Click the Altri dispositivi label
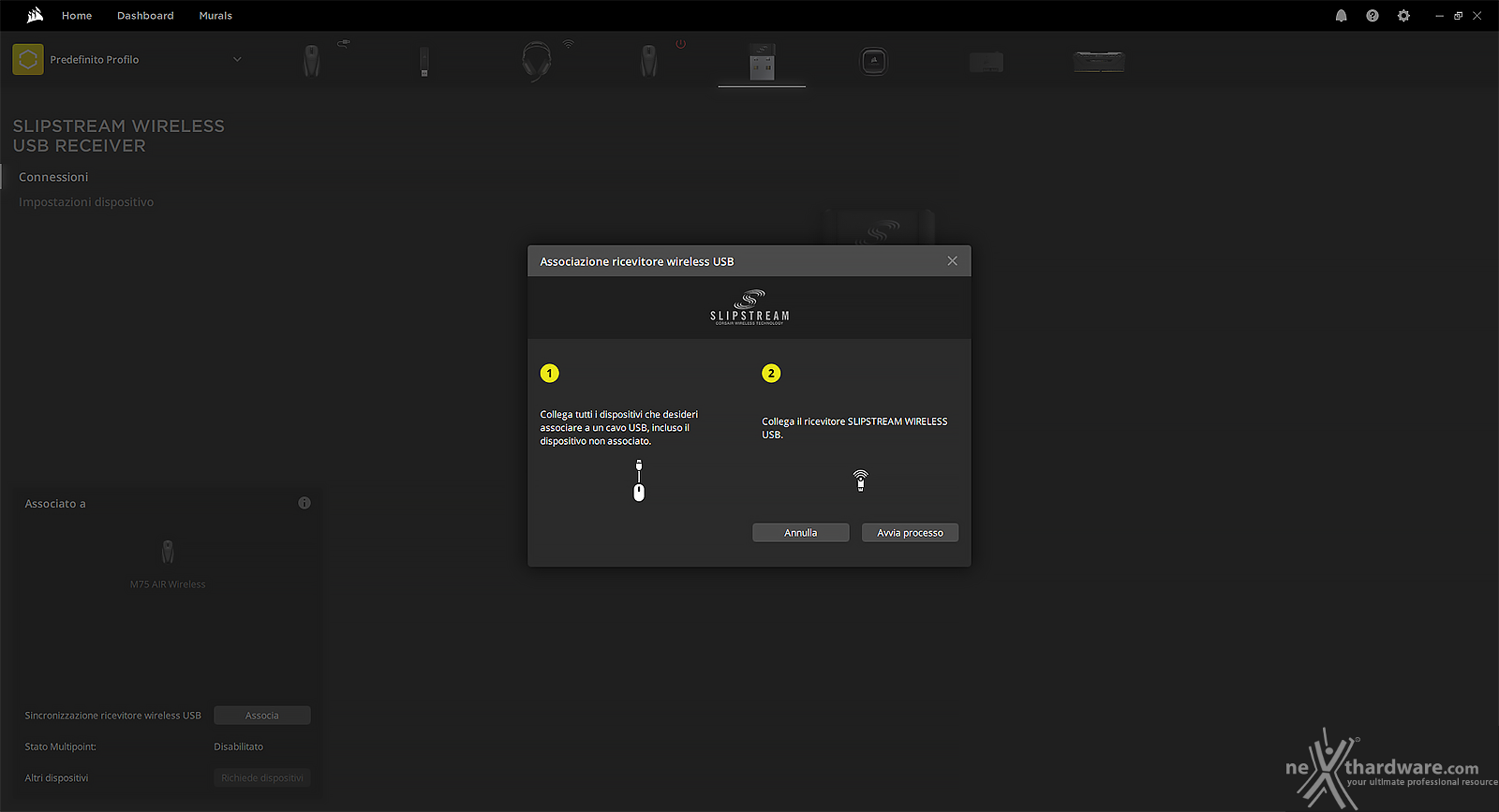1499x812 pixels. [56, 778]
